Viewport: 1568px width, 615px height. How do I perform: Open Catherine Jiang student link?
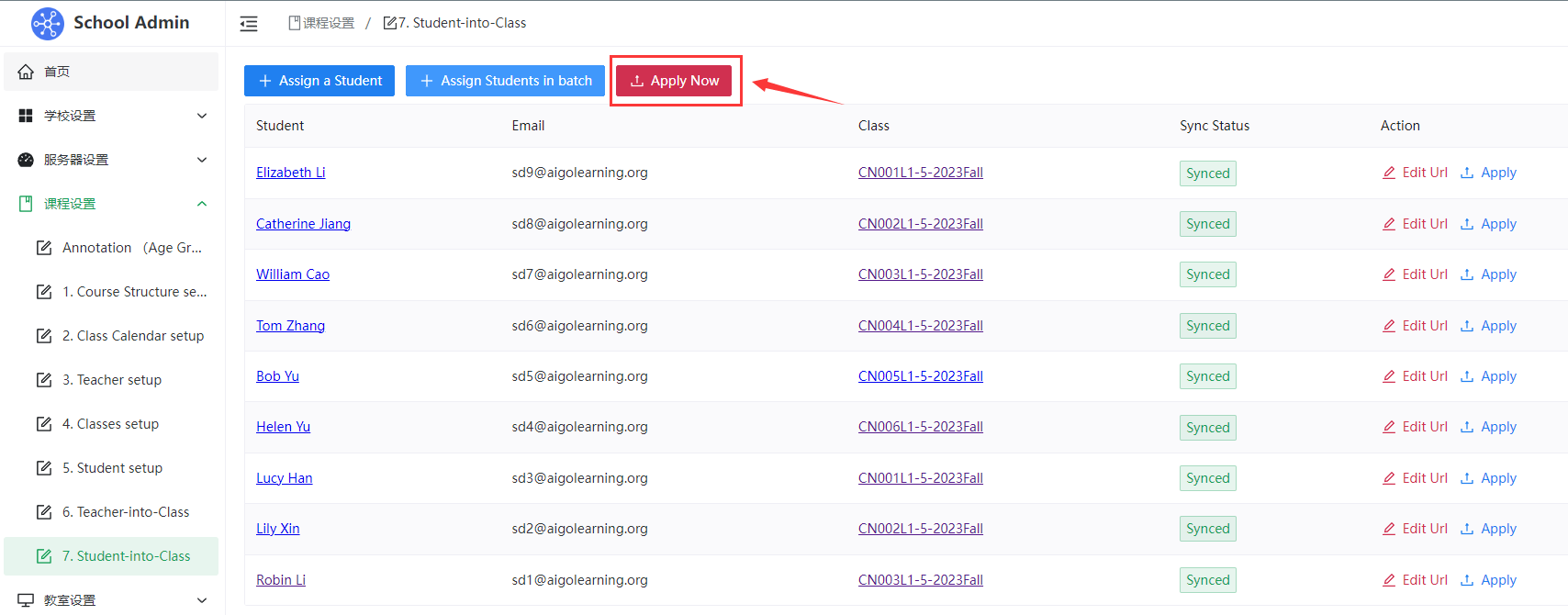click(x=303, y=224)
